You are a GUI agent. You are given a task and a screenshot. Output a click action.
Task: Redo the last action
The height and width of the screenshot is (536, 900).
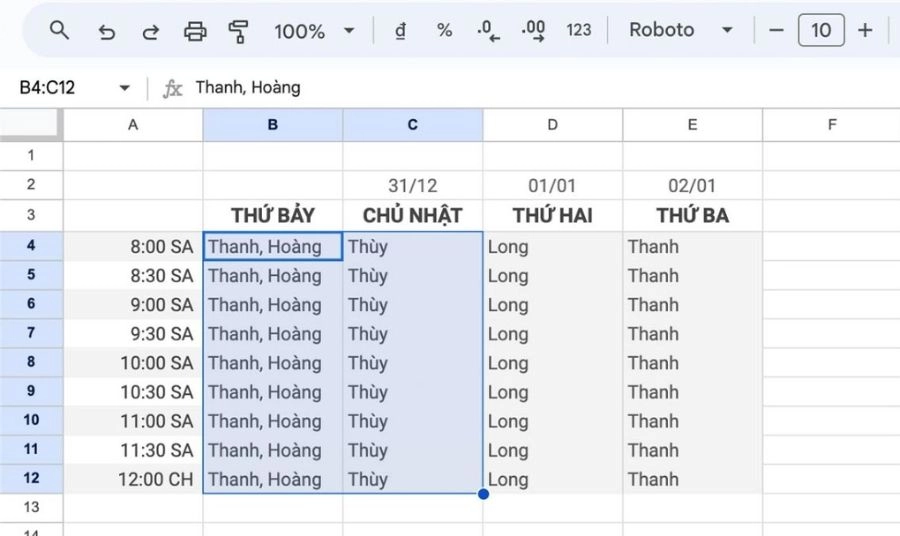point(151,31)
